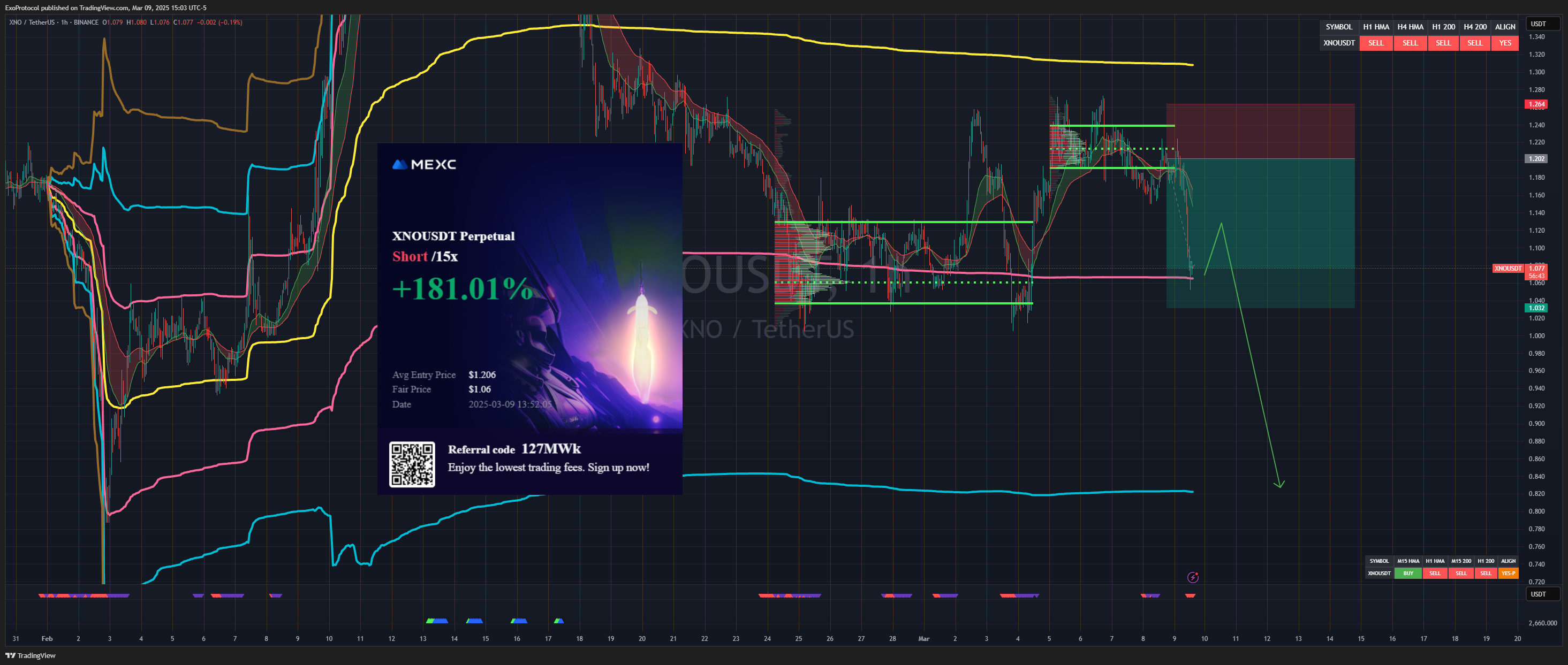Click the H4 200 column header

tap(1475, 27)
